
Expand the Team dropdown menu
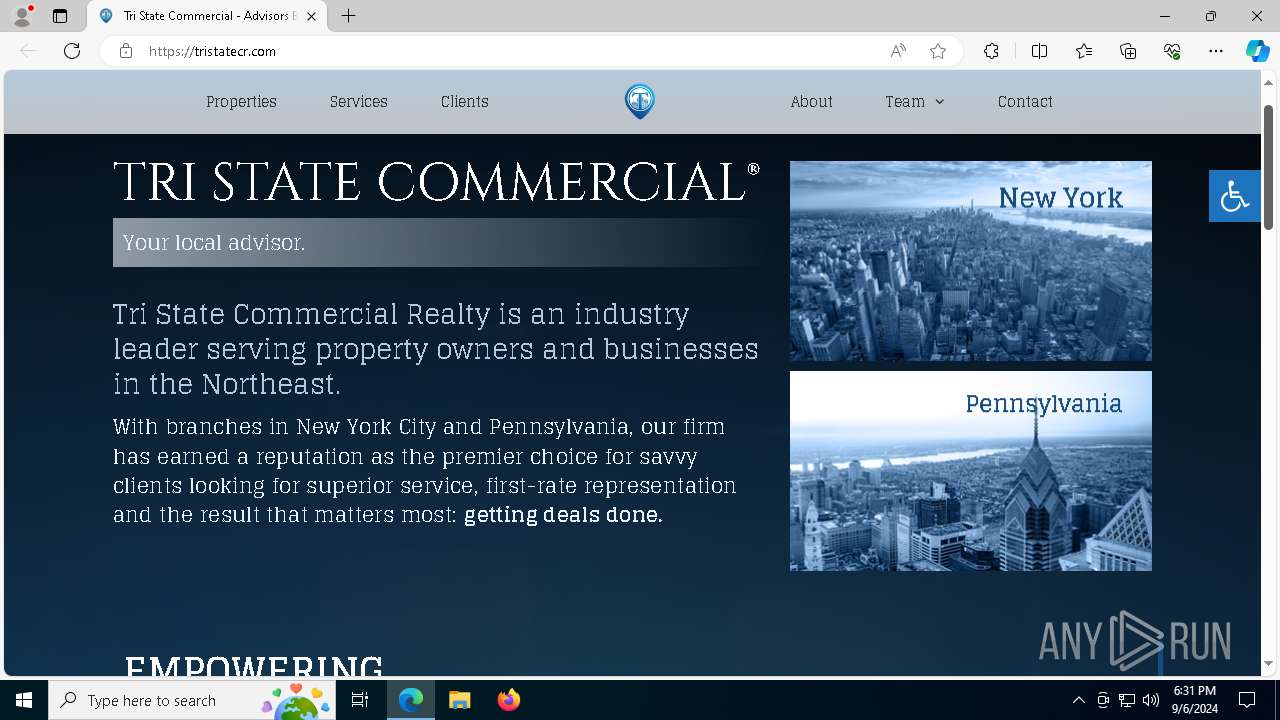[x=914, y=102]
